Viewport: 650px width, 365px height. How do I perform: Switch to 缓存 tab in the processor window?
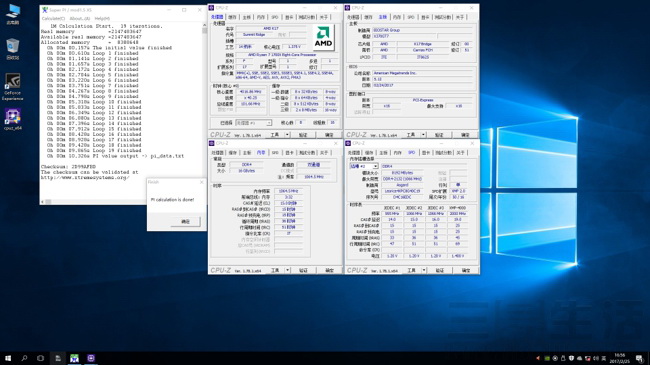tap(233, 17)
